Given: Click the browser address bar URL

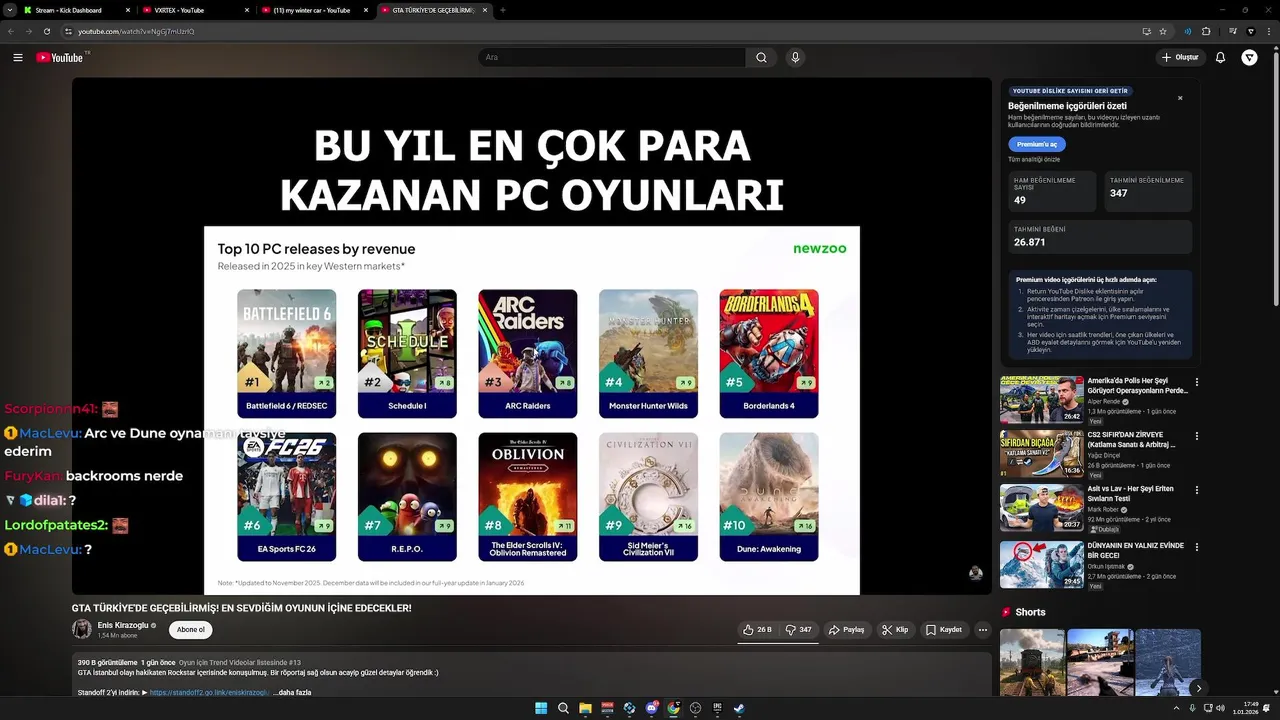Looking at the screenshot, I should click(x=136, y=31).
